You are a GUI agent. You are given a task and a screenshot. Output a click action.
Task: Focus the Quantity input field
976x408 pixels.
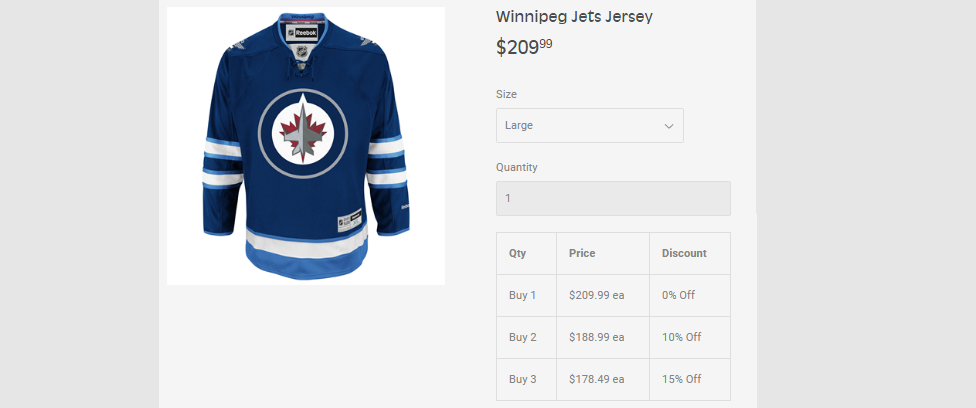613,199
